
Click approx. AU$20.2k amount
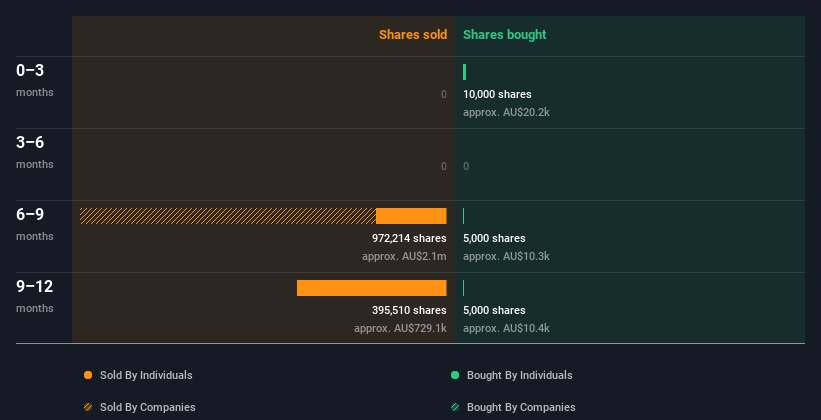506,112
